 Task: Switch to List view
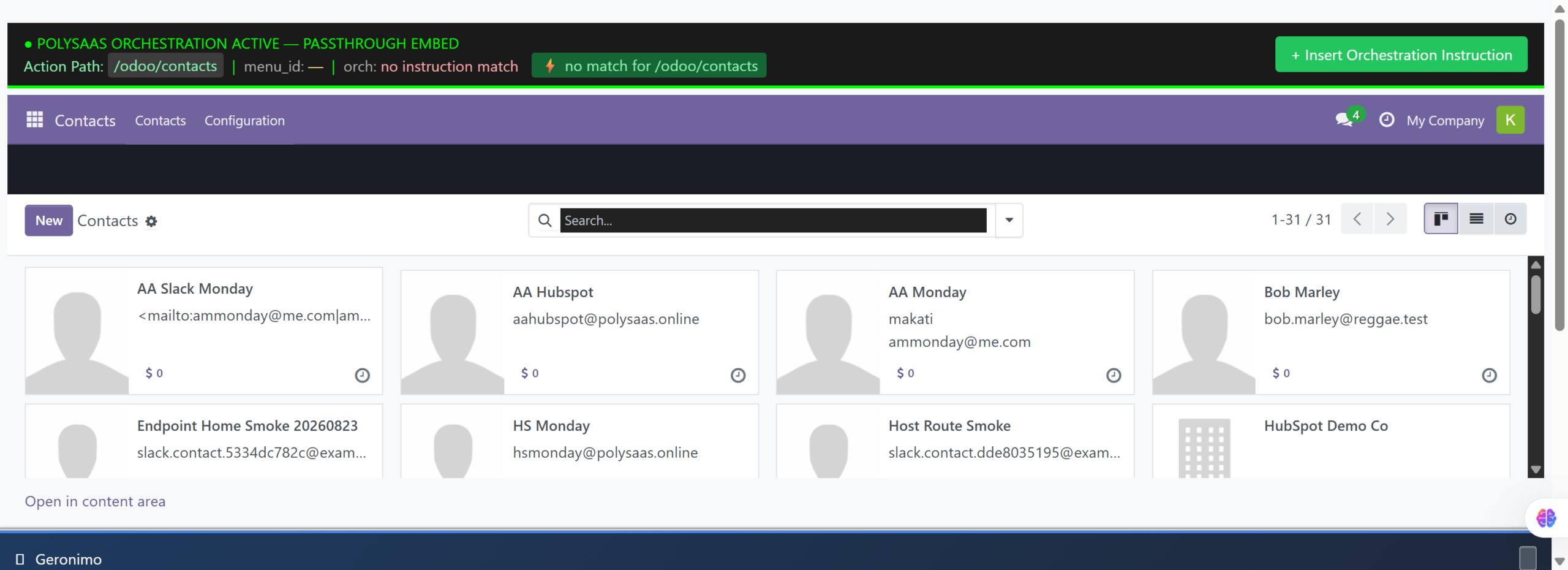point(1476,219)
